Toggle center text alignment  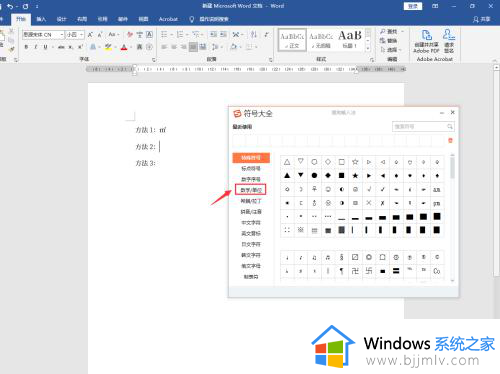(174, 47)
